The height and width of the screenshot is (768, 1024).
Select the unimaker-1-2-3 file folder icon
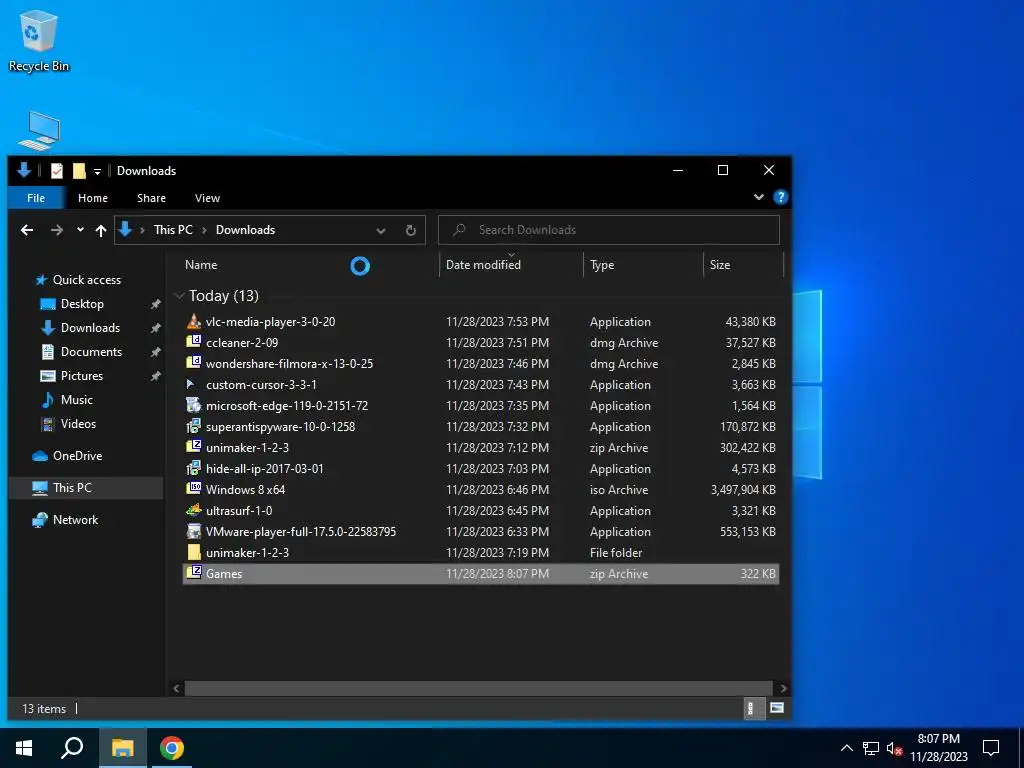point(193,552)
